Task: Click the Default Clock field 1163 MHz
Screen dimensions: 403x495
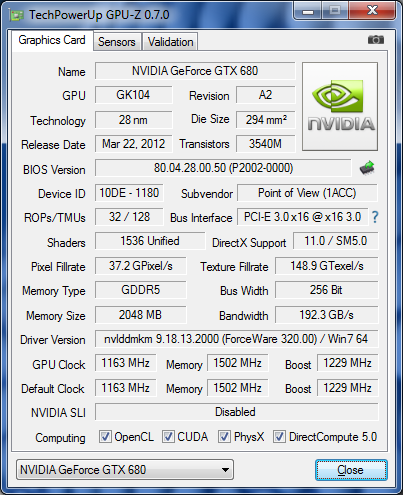Action: 125,388
